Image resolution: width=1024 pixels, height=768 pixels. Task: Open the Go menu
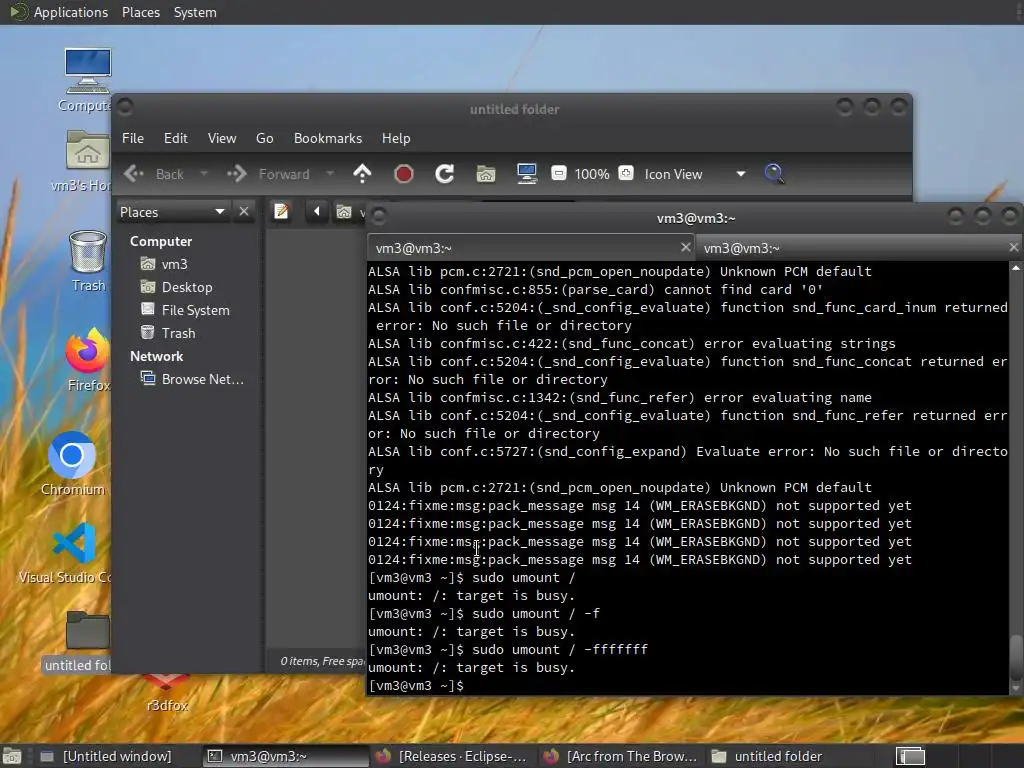(264, 138)
